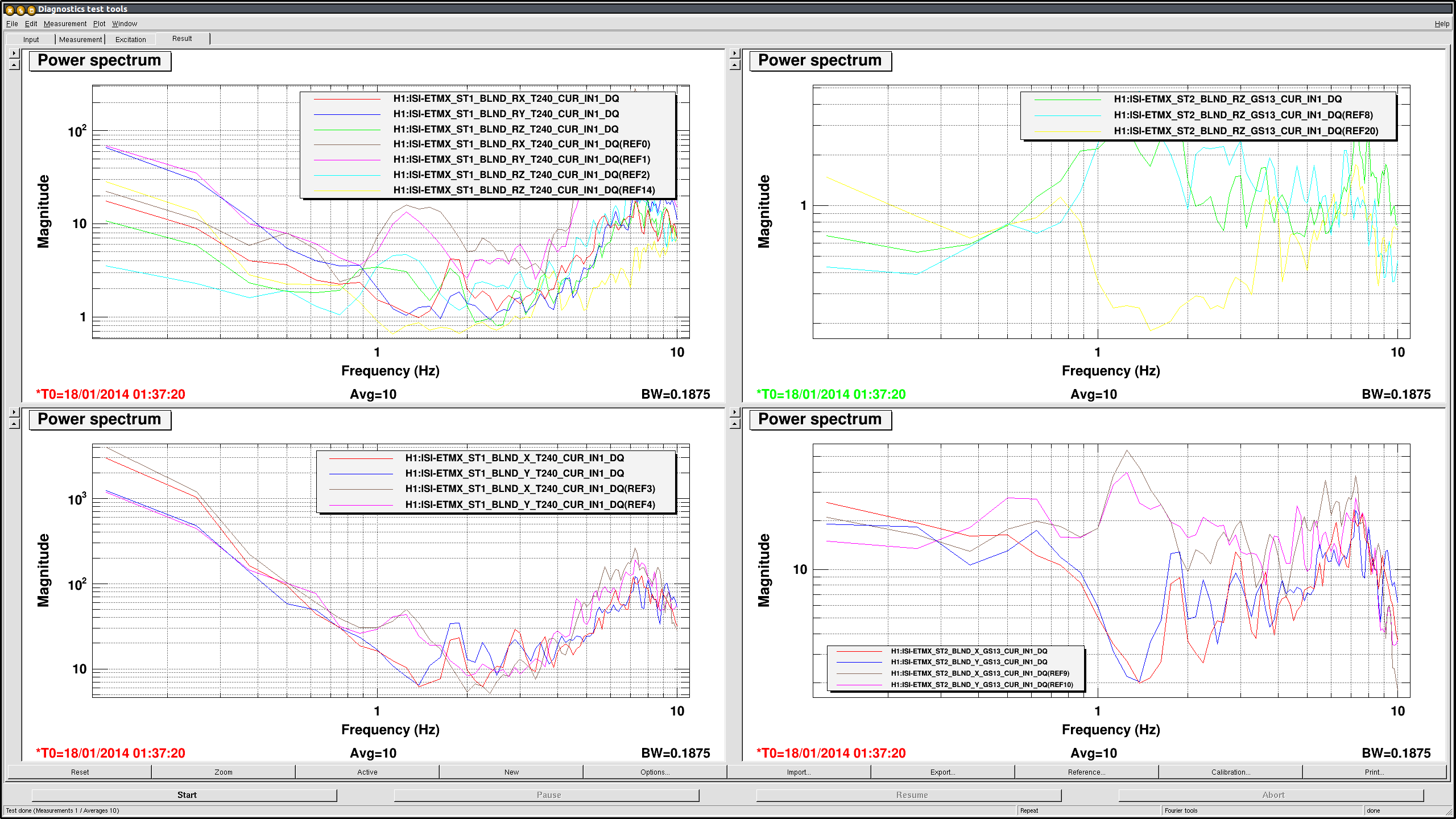1456x819 pixels.
Task: Click right arrow on bottom-left plot pad
Action: (14, 412)
